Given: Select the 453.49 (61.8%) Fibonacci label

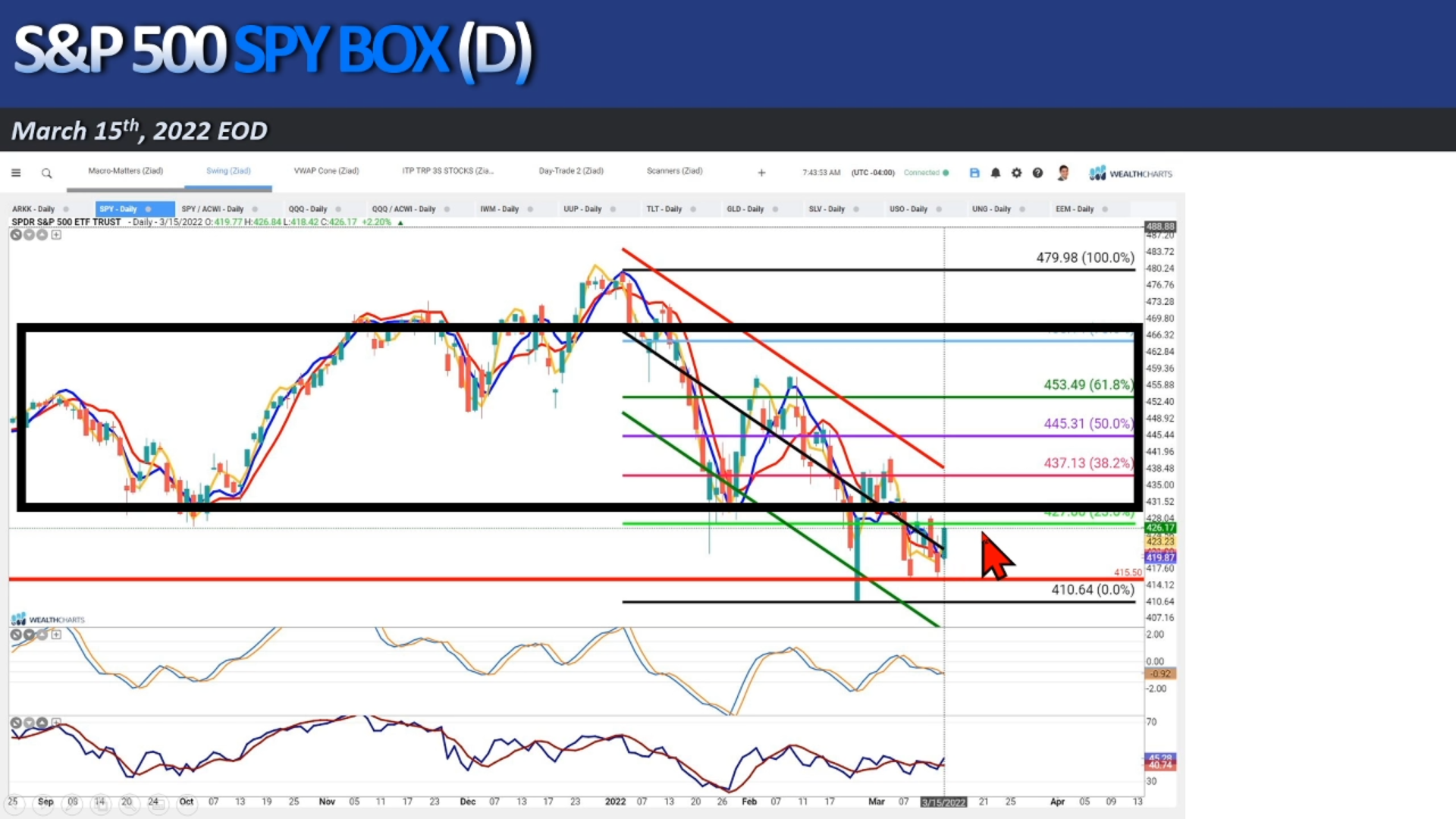Looking at the screenshot, I should 1089,385.
